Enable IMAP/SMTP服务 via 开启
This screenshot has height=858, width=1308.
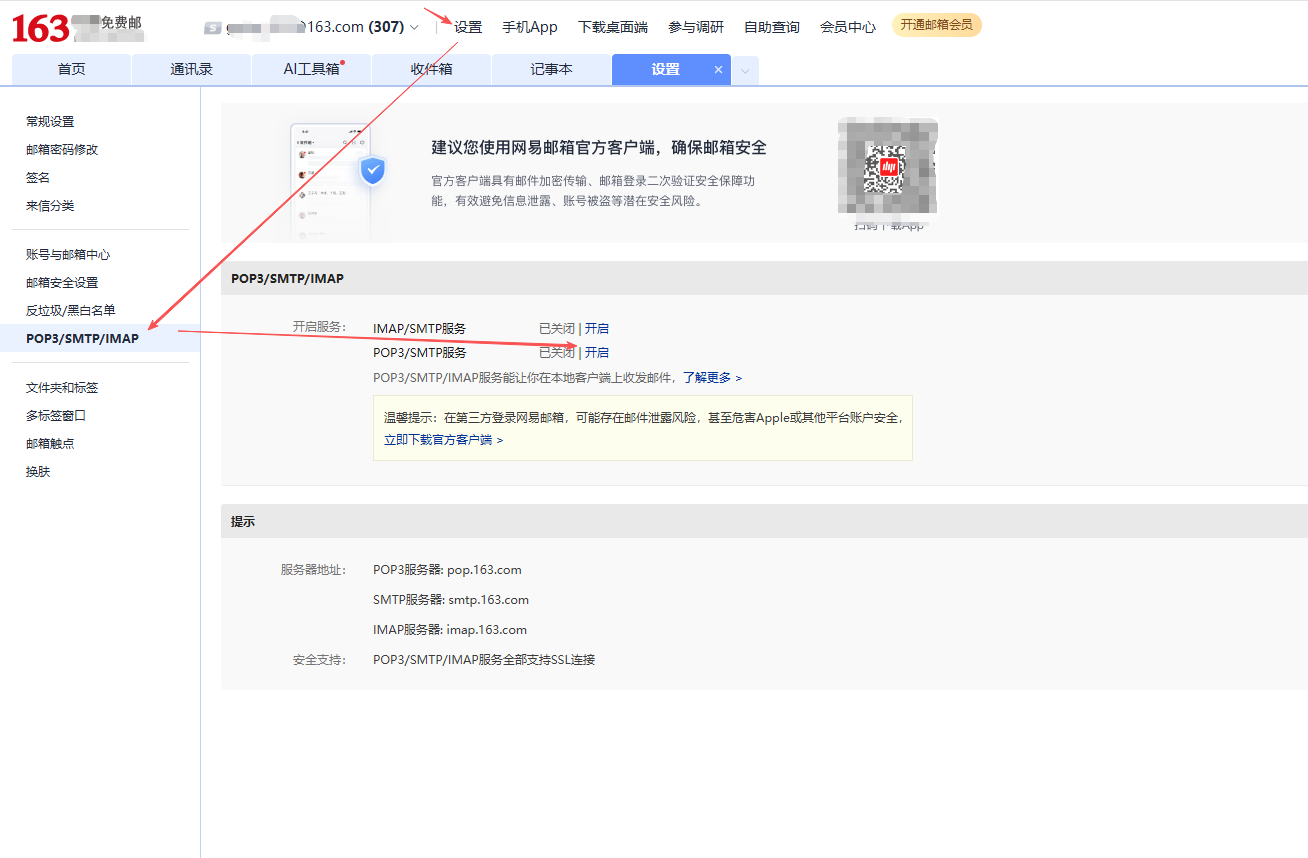point(597,329)
